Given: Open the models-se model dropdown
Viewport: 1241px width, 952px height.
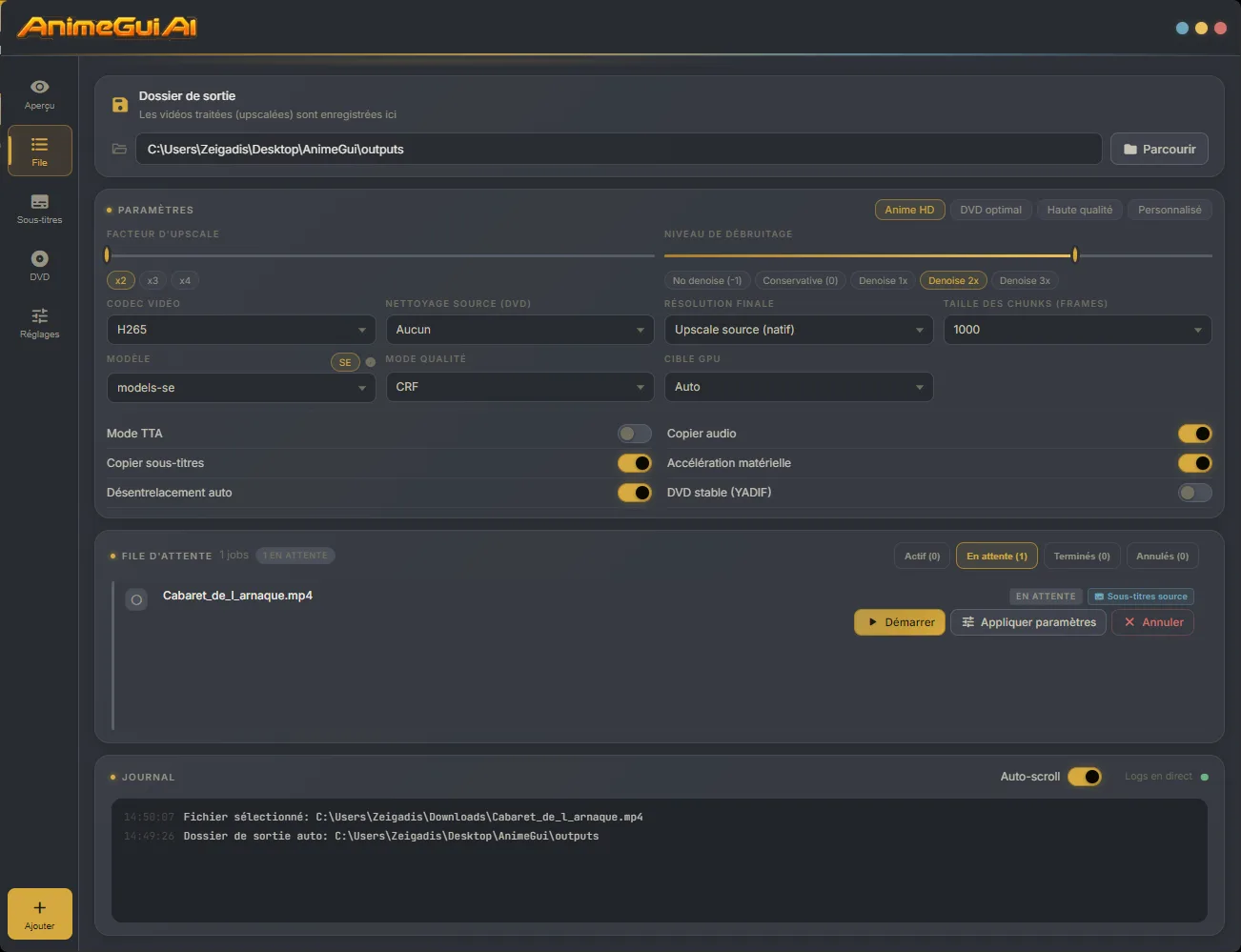Looking at the screenshot, I should point(241,388).
